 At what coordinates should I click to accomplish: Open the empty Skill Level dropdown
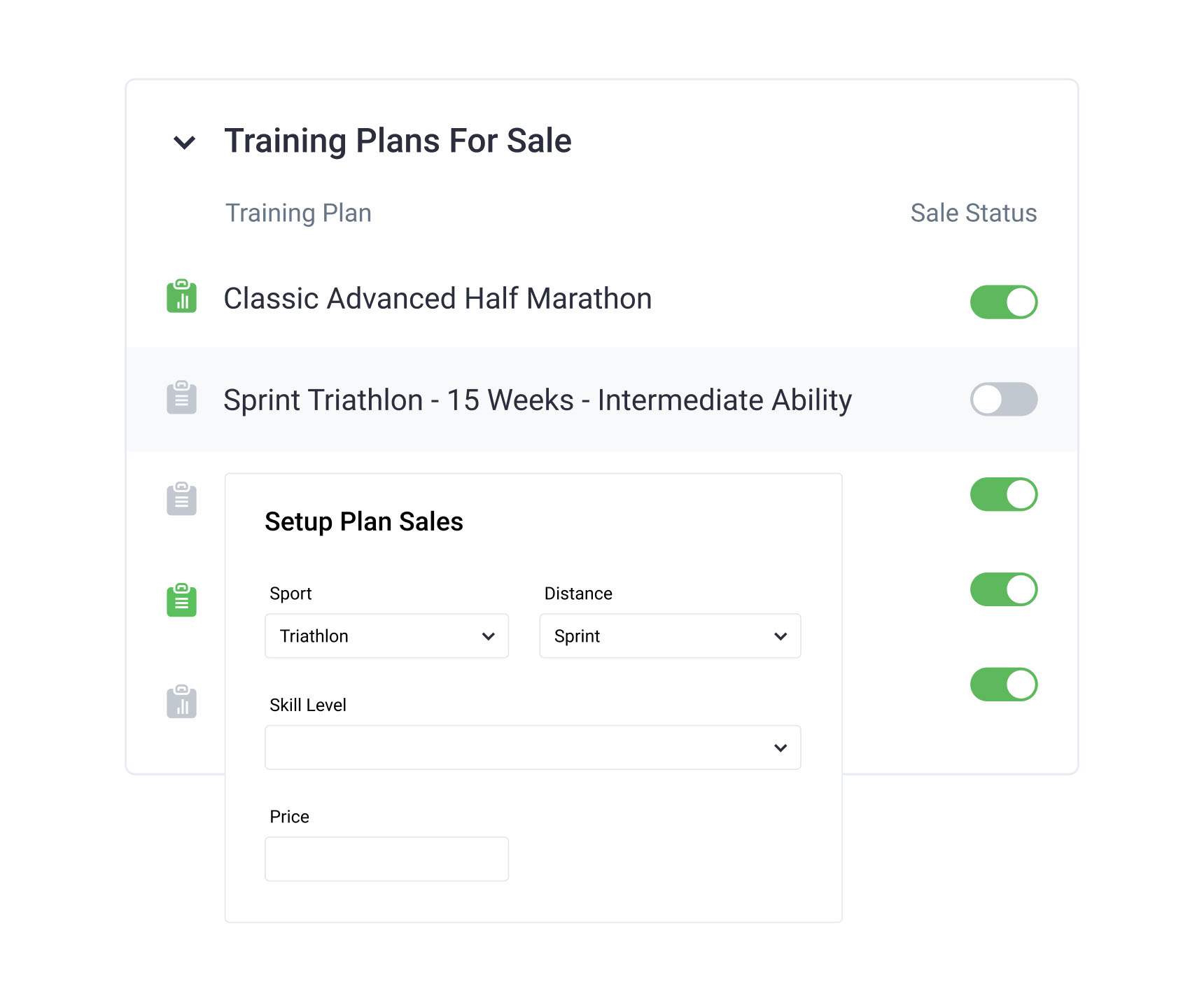[533, 748]
